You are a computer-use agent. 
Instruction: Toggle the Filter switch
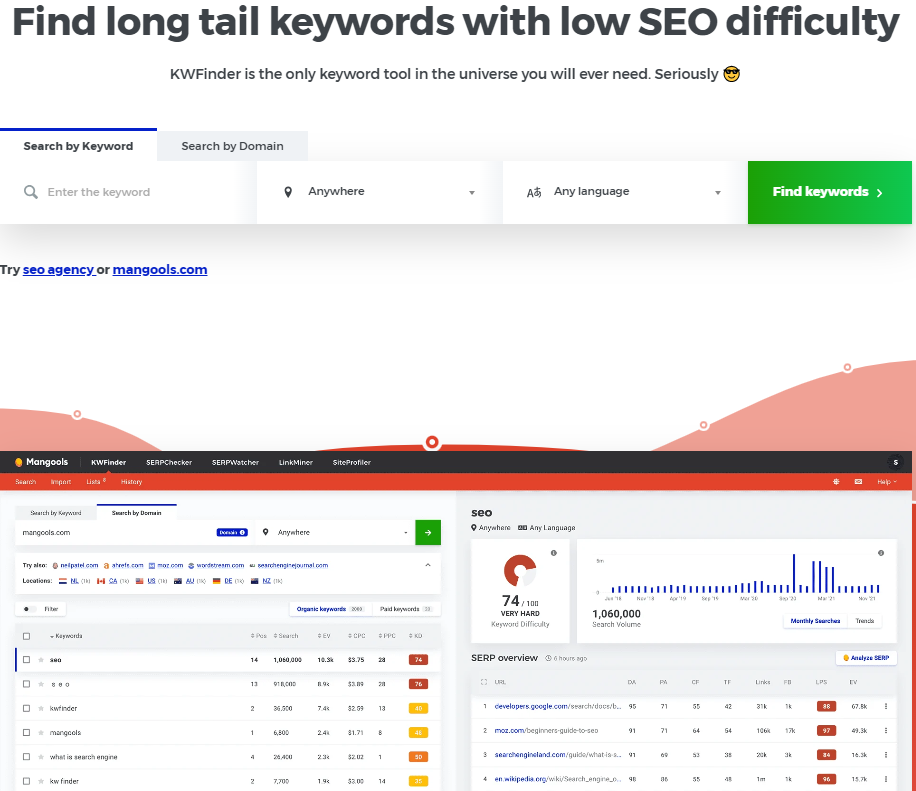pos(29,609)
